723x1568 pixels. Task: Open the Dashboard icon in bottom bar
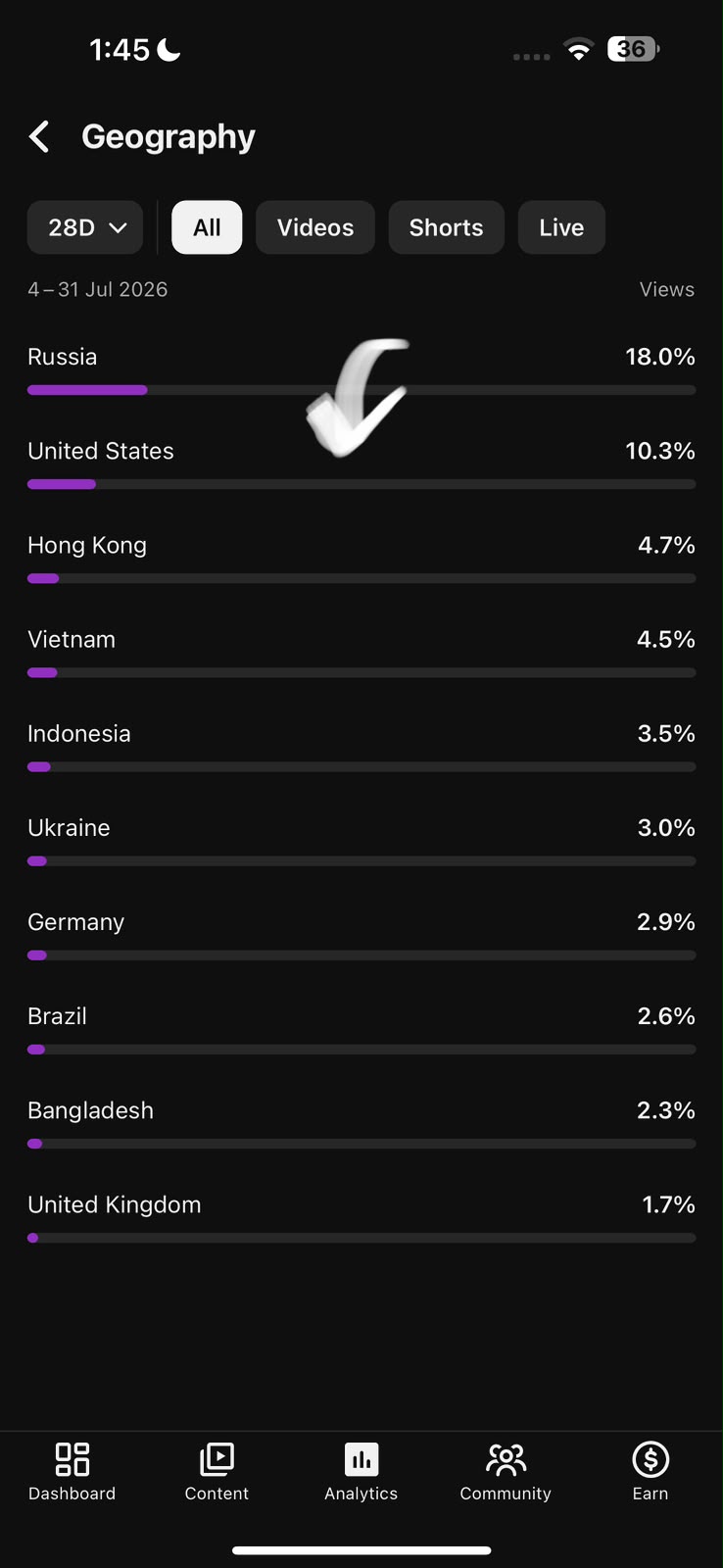click(72, 1459)
